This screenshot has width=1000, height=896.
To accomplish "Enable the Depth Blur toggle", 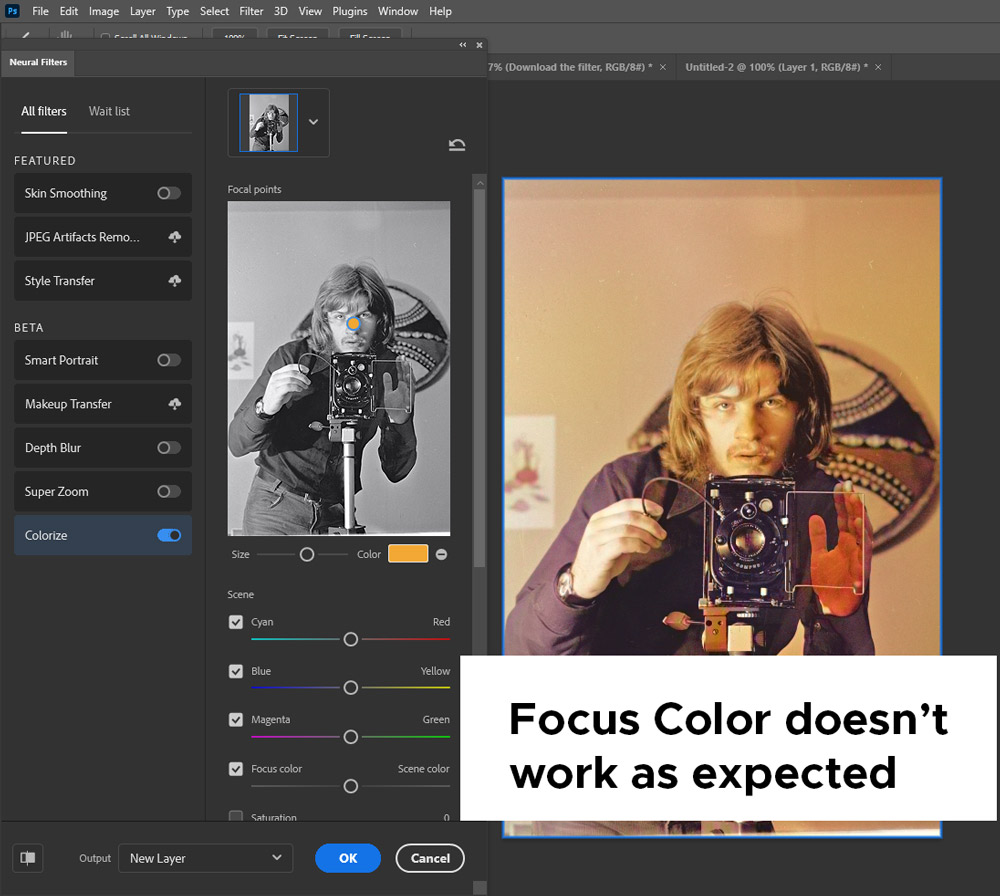I will [169, 448].
